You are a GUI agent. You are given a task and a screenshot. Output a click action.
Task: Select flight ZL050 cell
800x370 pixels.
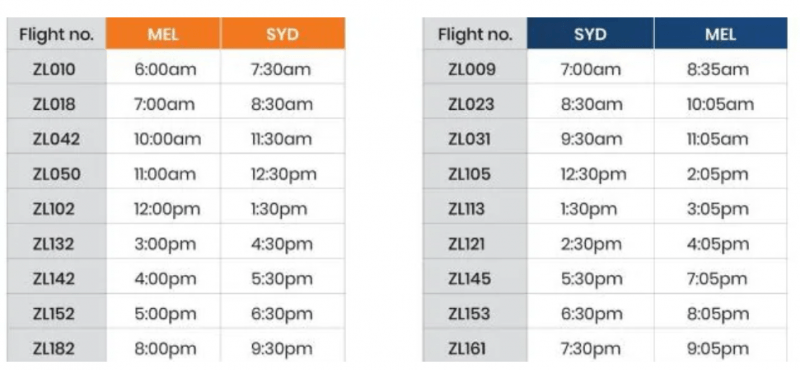[57, 174]
